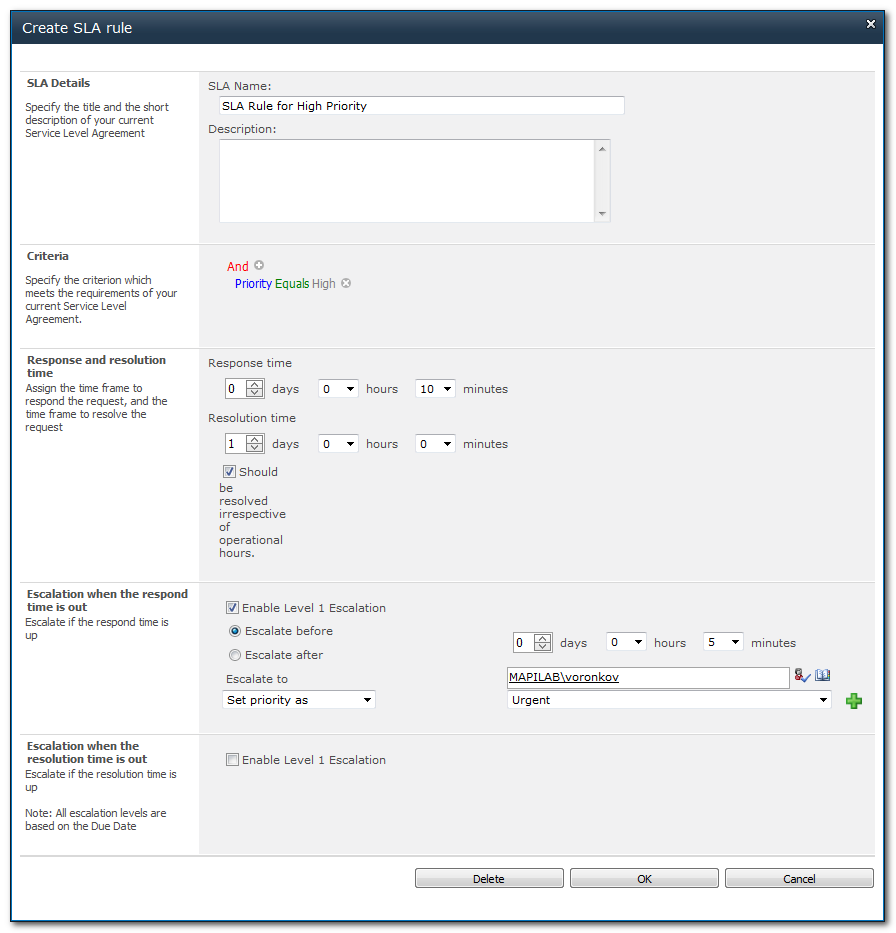The width and height of the screenshot is (896, 933).
Task: Click the Delete button
Action: click(489, 879)
